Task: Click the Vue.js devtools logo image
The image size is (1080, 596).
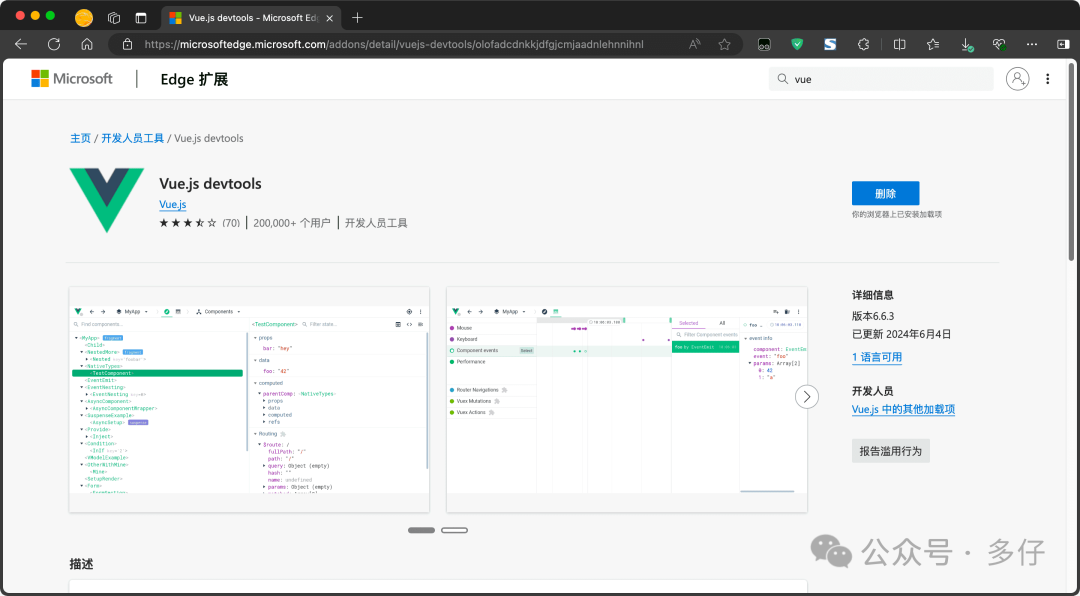Action: pos(107,200)
